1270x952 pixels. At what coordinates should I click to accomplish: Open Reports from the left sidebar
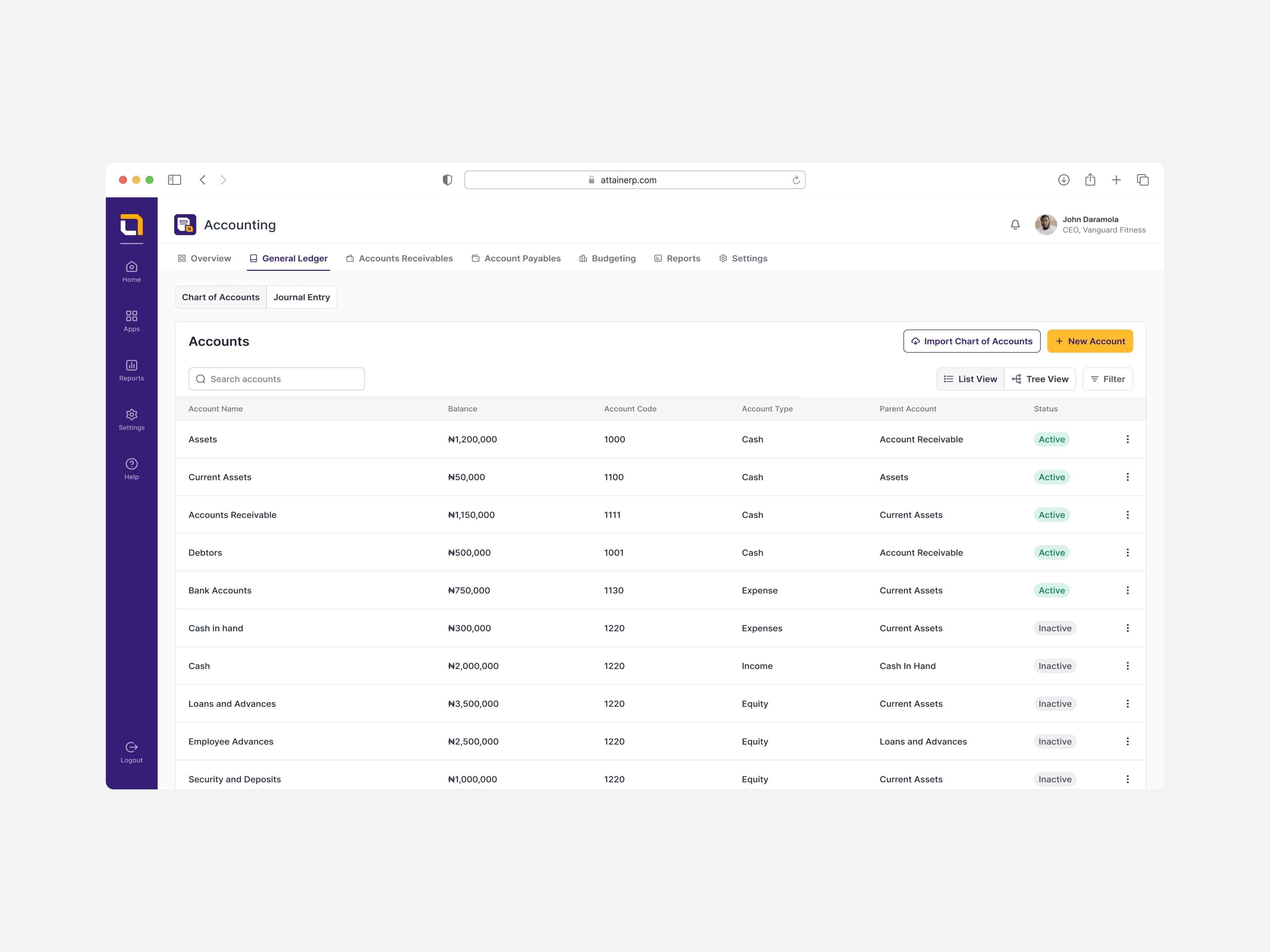132,371
